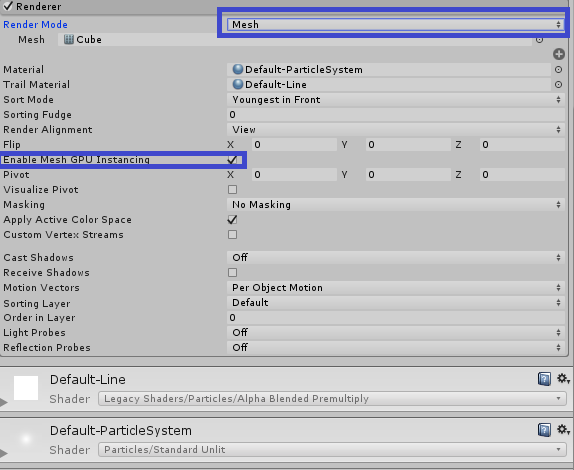The width and height of the screenshot is (574, 470).
Task: Open help for Default-Line material
Action: tap(544, 379)
